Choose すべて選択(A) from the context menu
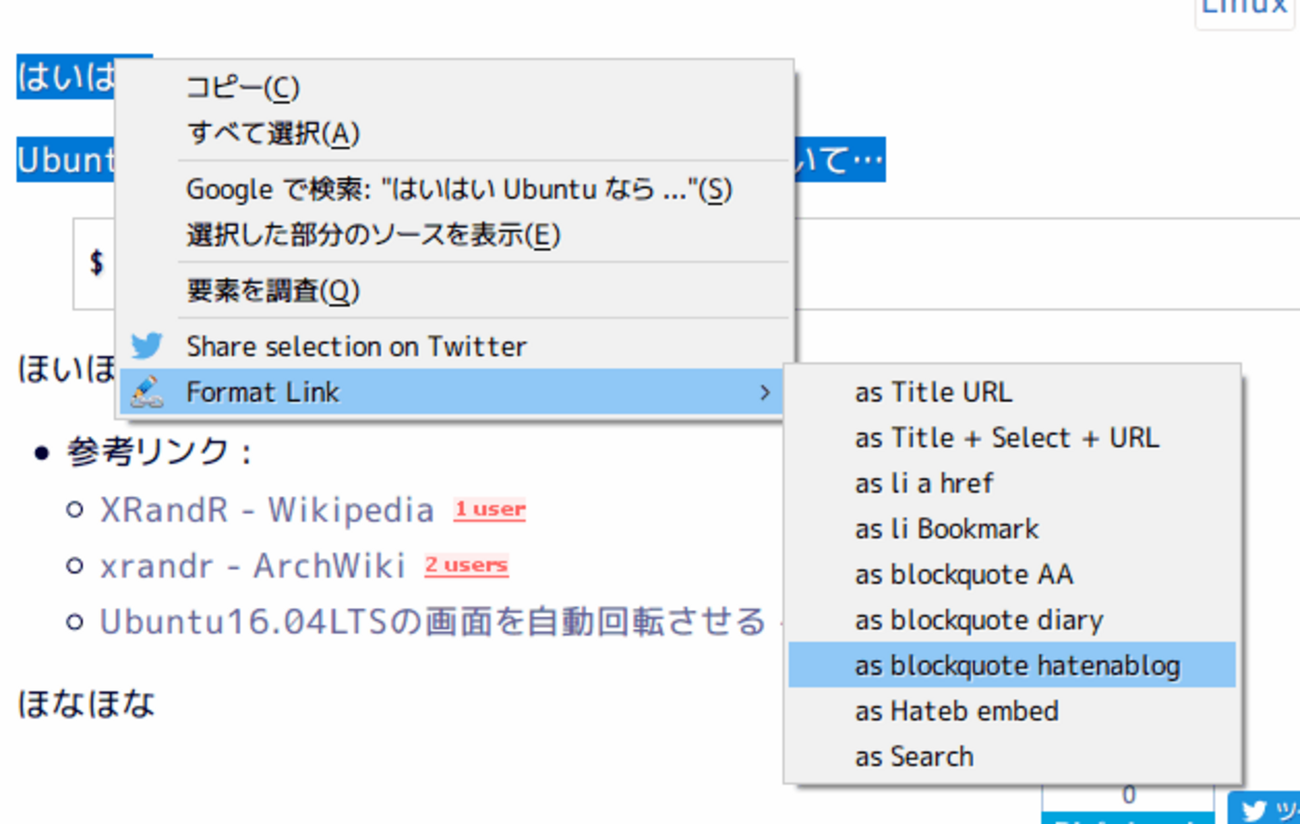Viewport: 1300px width, 824px height. [x=273, y=134]
